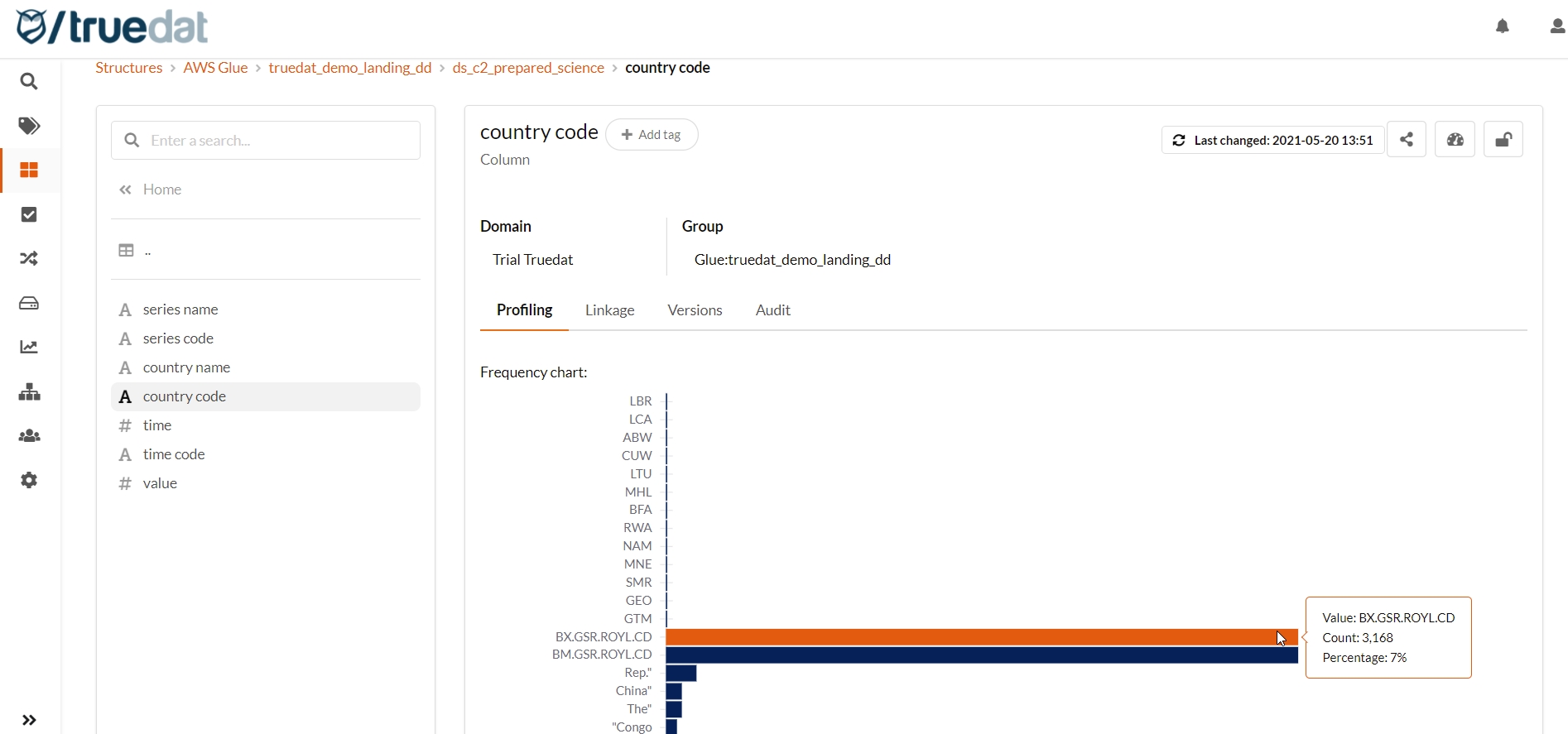
Task: Follow the AWS Glue breadcrumb link
Action: click(215, 68)
